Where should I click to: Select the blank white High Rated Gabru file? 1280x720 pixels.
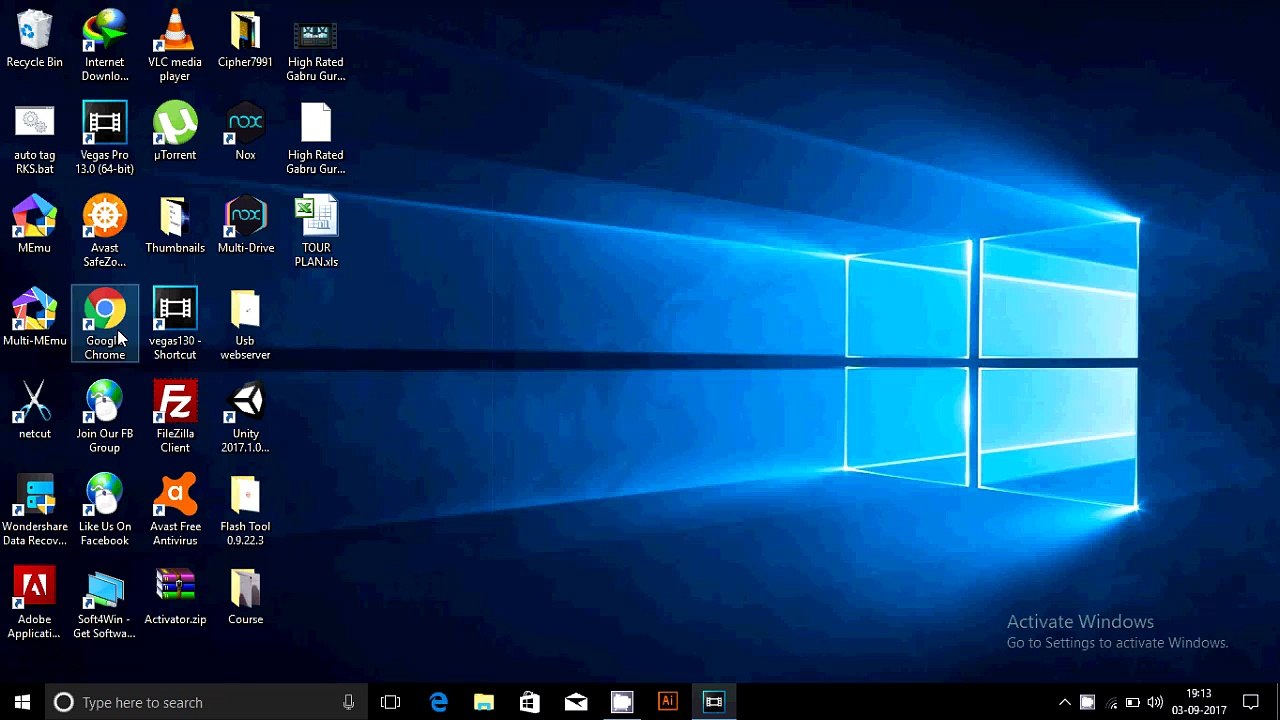pos(316,140)
